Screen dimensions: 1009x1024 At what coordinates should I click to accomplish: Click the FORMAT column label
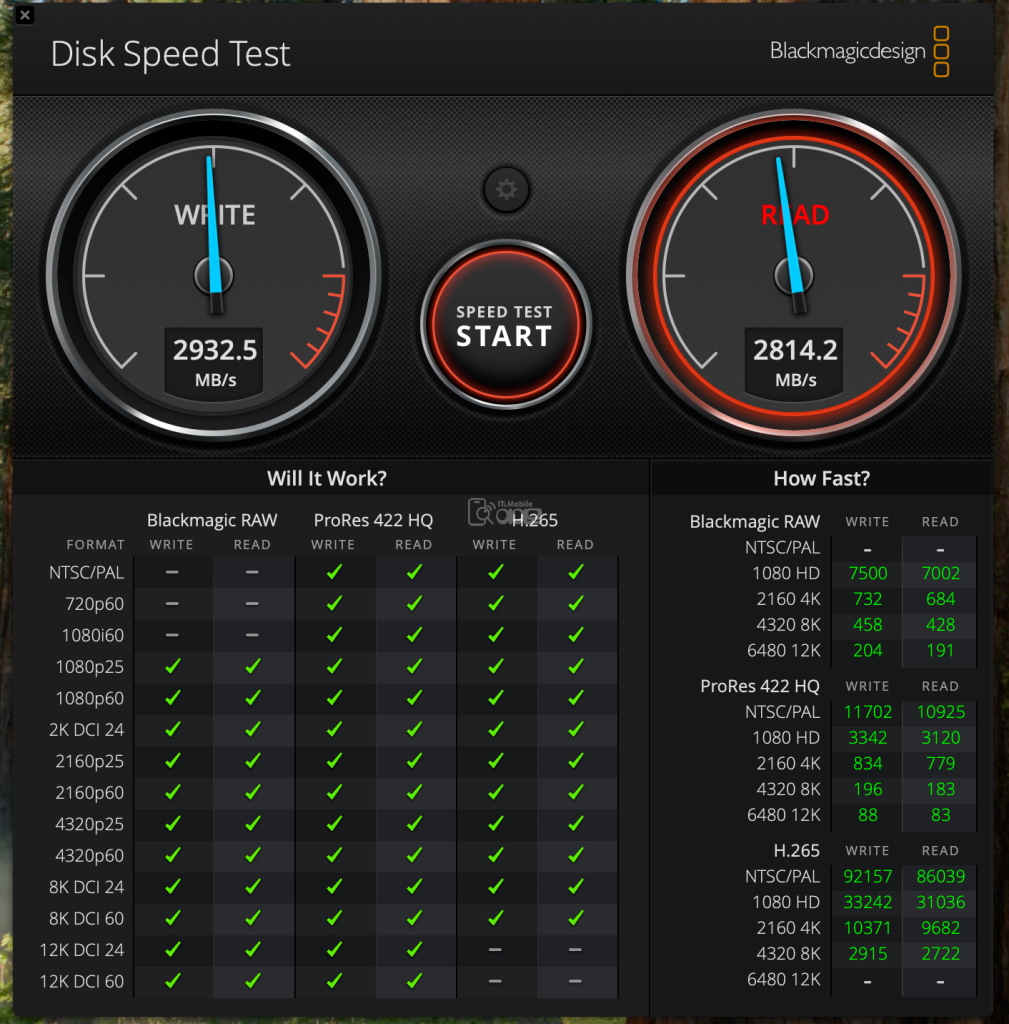pyautogui.click(x=95, y=545)
